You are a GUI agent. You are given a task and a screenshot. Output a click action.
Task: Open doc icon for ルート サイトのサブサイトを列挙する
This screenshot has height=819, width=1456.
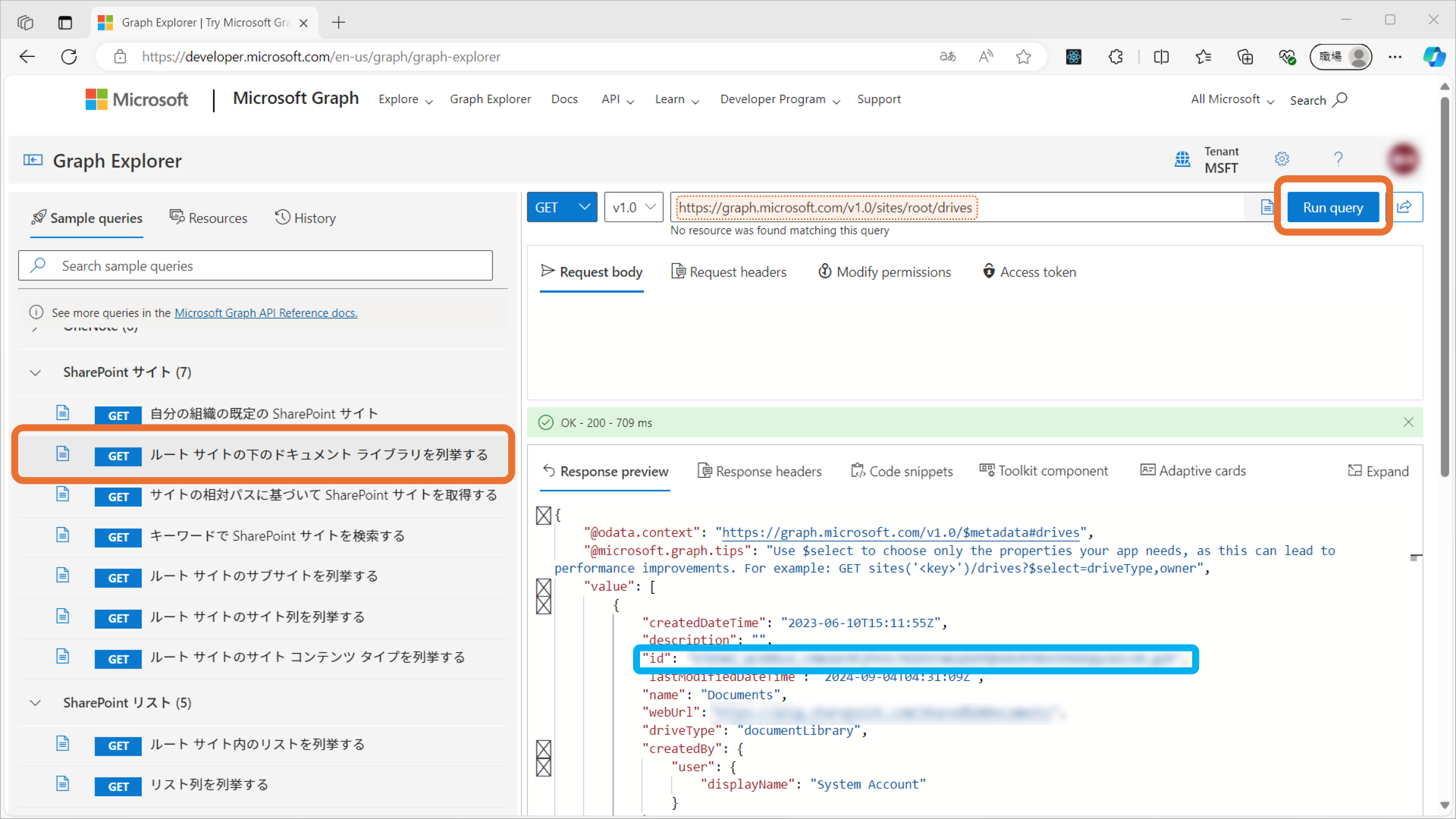point(63,576)
